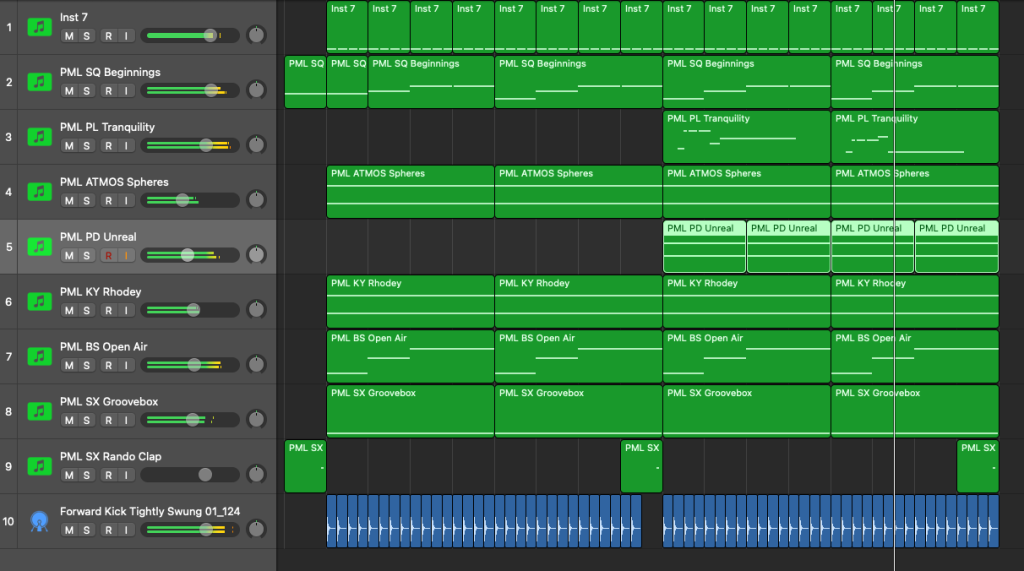1024x571 pixels.
Task: Click the Inst 7 track instrument icon
Action: 40,26
